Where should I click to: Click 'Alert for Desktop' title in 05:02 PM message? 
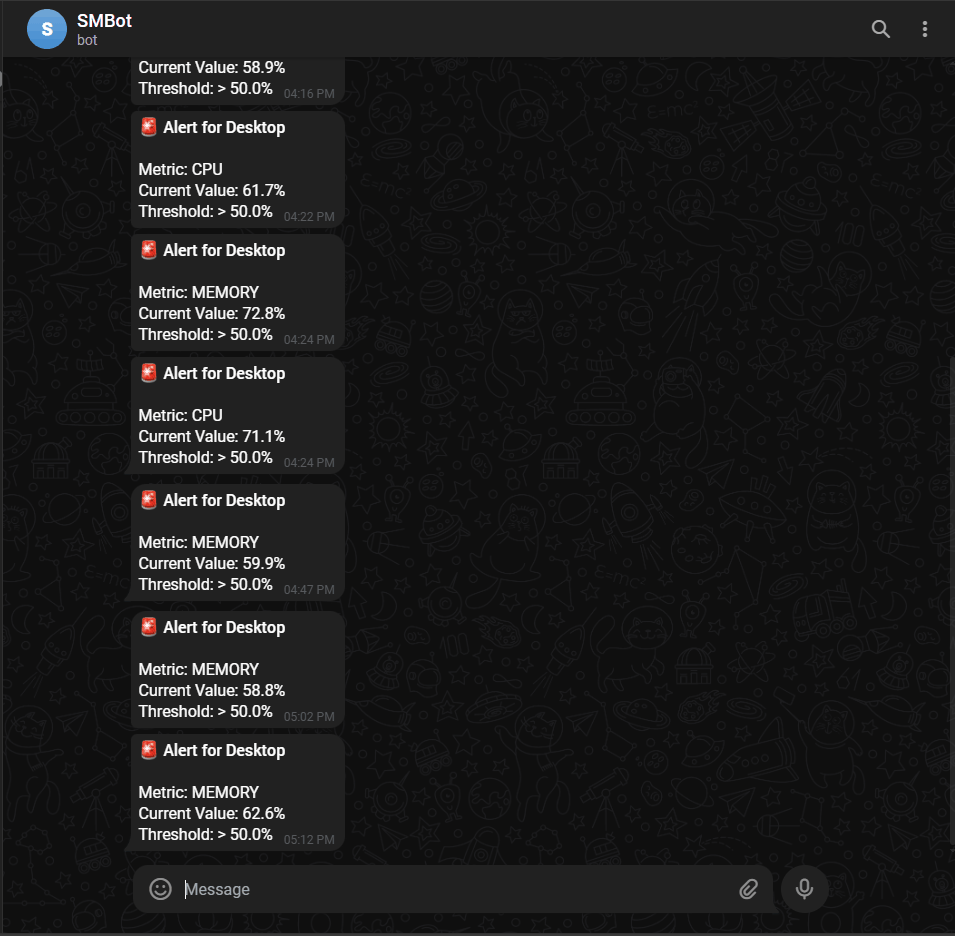pyautogui.click(x=224, y=628)
